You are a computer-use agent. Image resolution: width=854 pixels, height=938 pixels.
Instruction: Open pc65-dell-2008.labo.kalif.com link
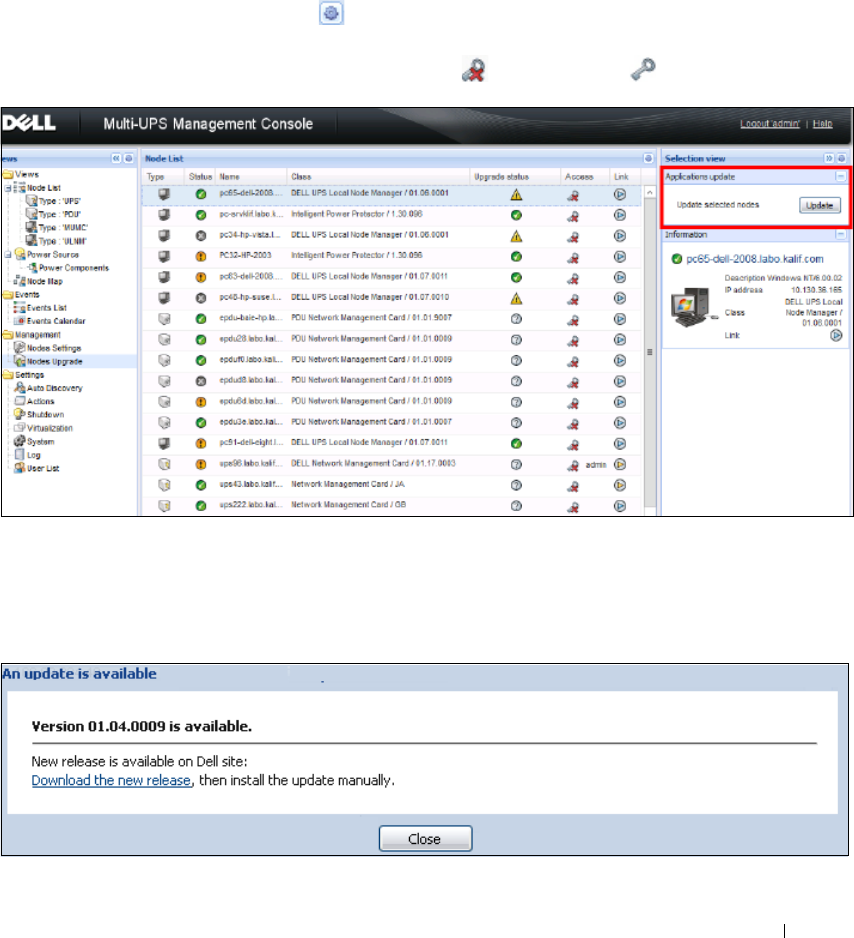(755, 259)
